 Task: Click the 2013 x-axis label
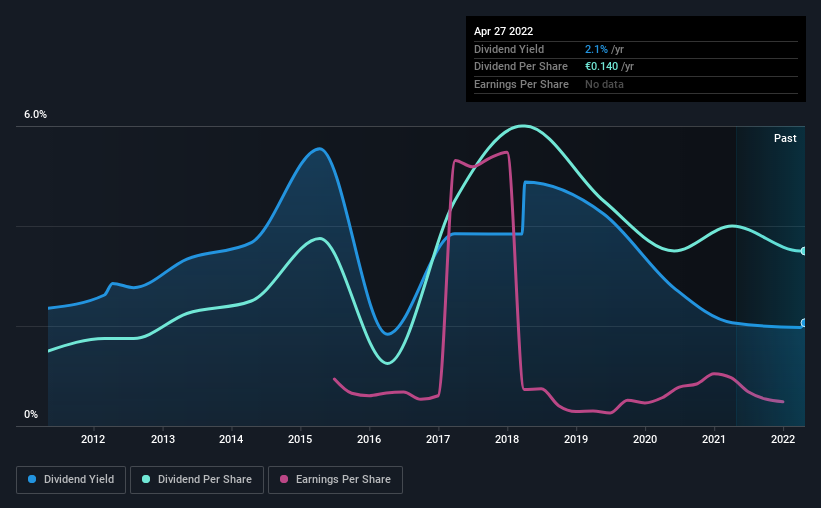point(163,439)
